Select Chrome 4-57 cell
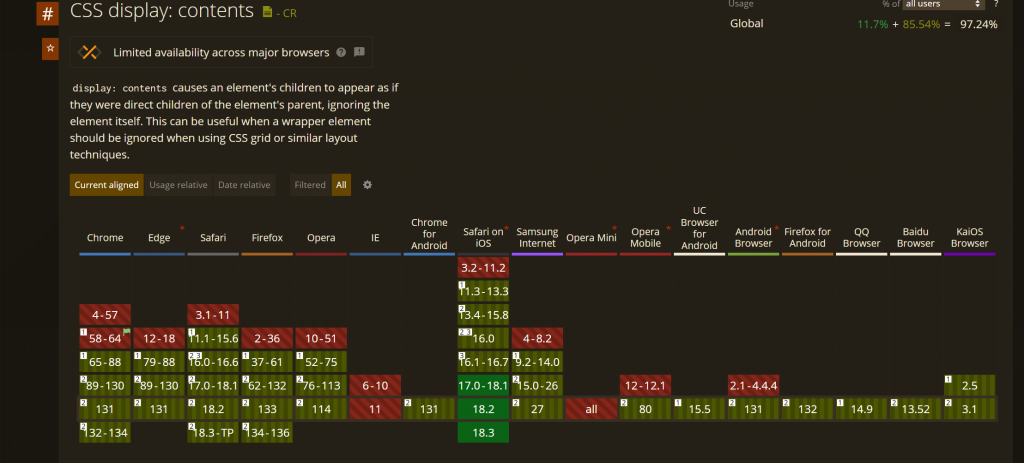Image resolution: width=1024 pixels, height=463 pixels. coord(105,315)
